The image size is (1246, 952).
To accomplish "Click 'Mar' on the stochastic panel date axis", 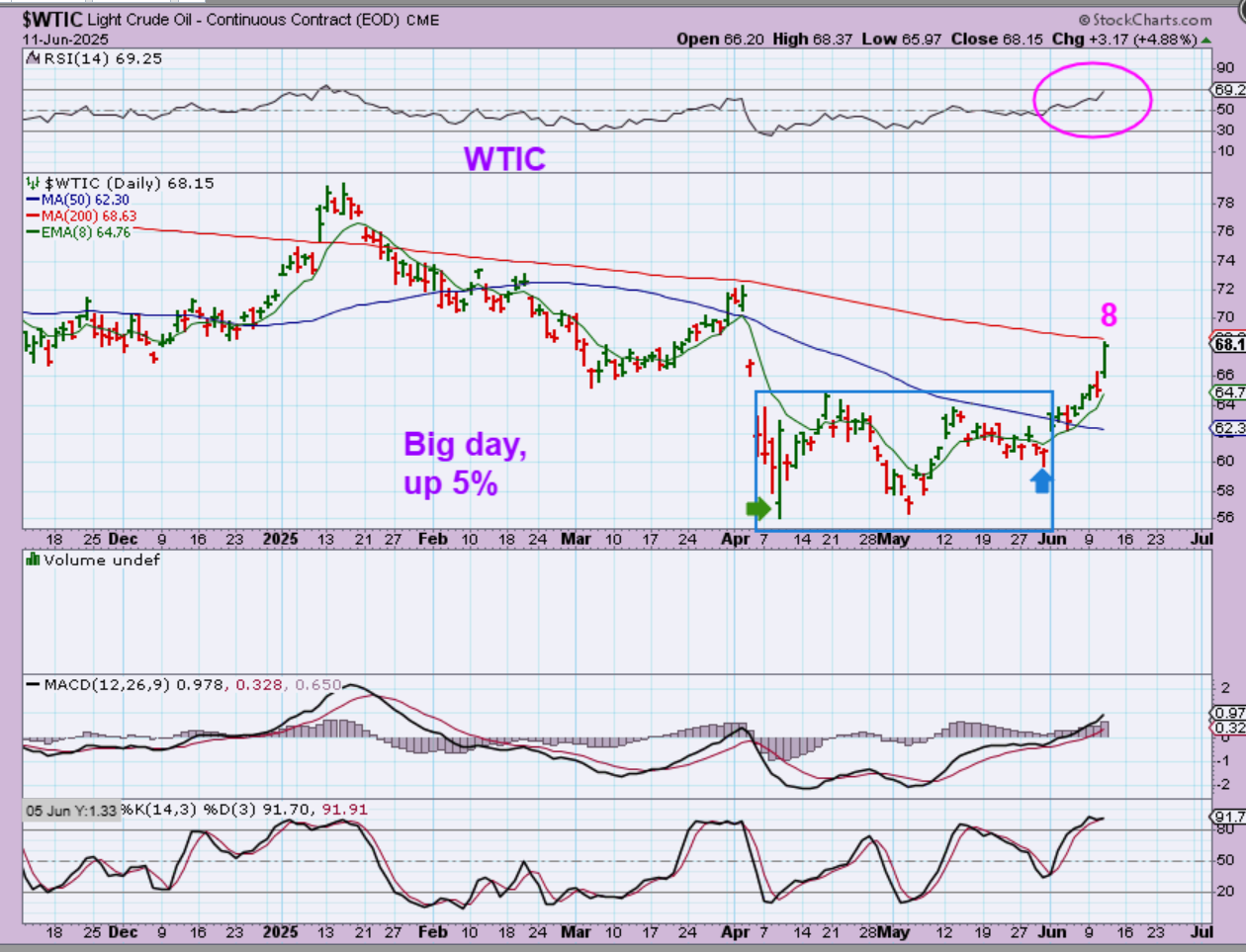I will 576,931.
